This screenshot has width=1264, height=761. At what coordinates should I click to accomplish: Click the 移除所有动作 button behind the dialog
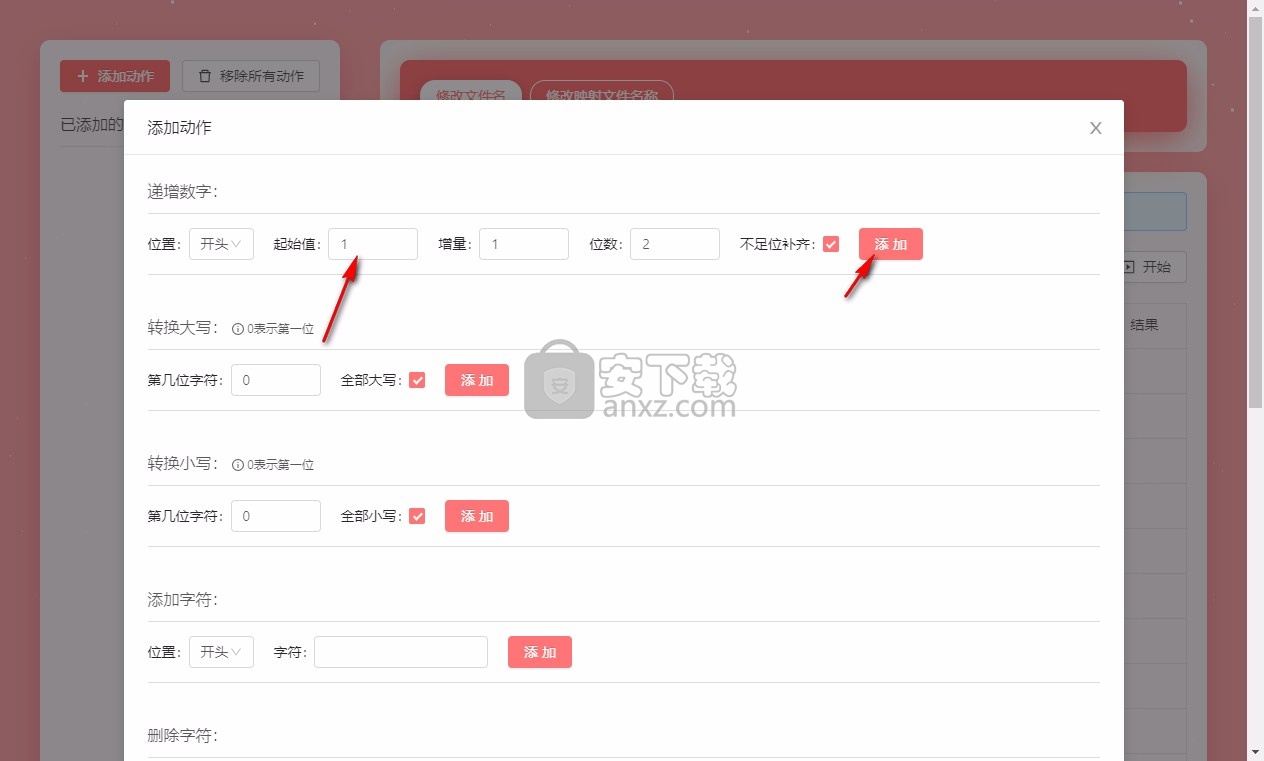click(x=251, y=76)
